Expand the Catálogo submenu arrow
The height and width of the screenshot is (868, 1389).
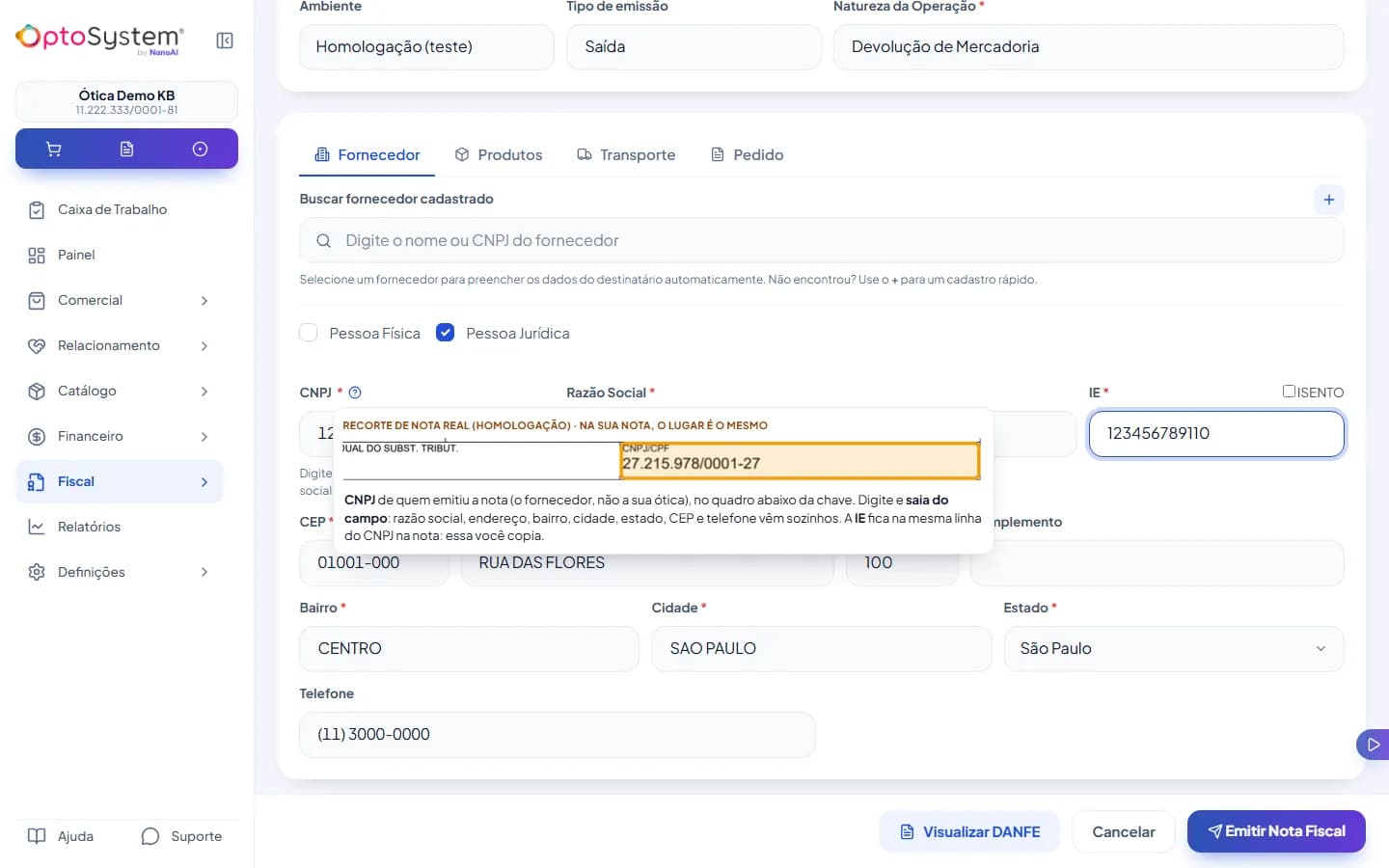(204, 392)
